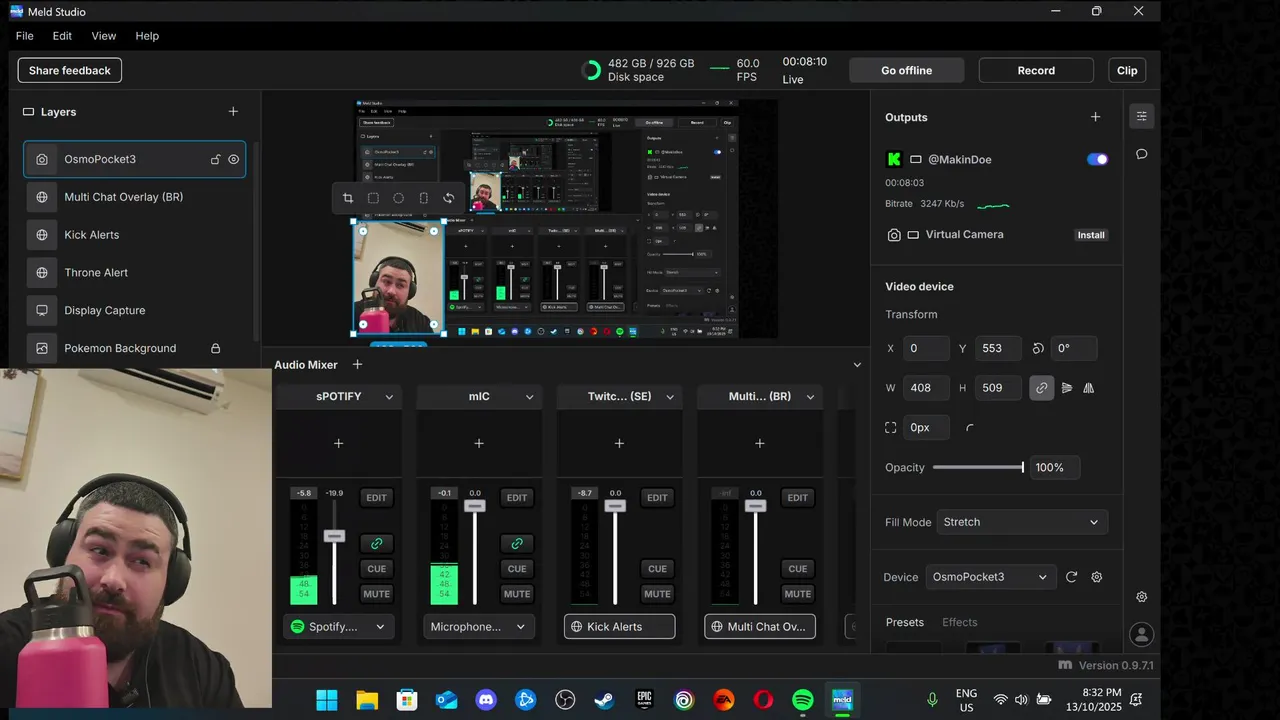
Task: Adjust the Opacity slider
Action: [978, 467]
